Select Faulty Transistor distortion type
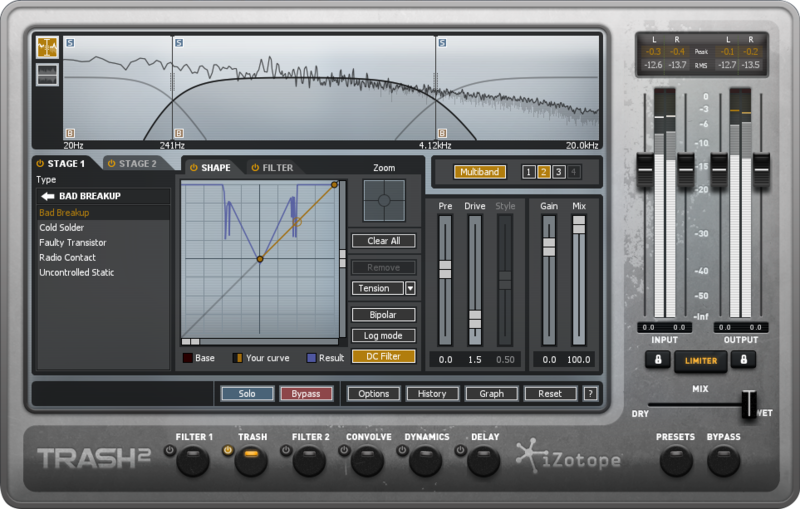Viewport: 800px width, 509px height. coord(103,243)
